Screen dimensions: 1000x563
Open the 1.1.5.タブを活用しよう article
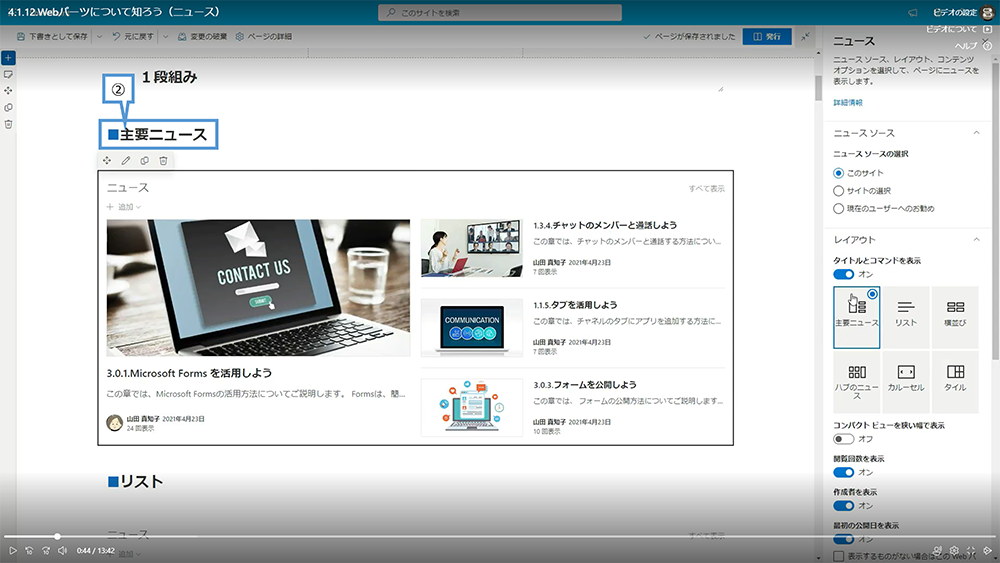pyautogui.click(x=575, y=305)
